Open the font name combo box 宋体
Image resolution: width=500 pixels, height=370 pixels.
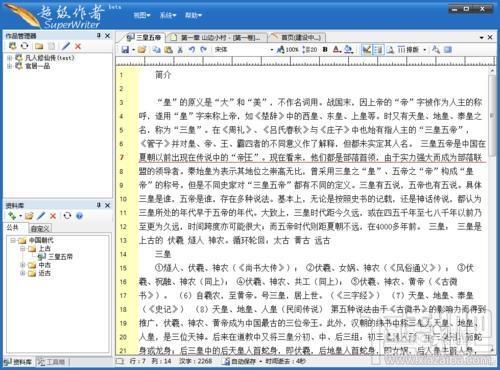click(244, 50)
